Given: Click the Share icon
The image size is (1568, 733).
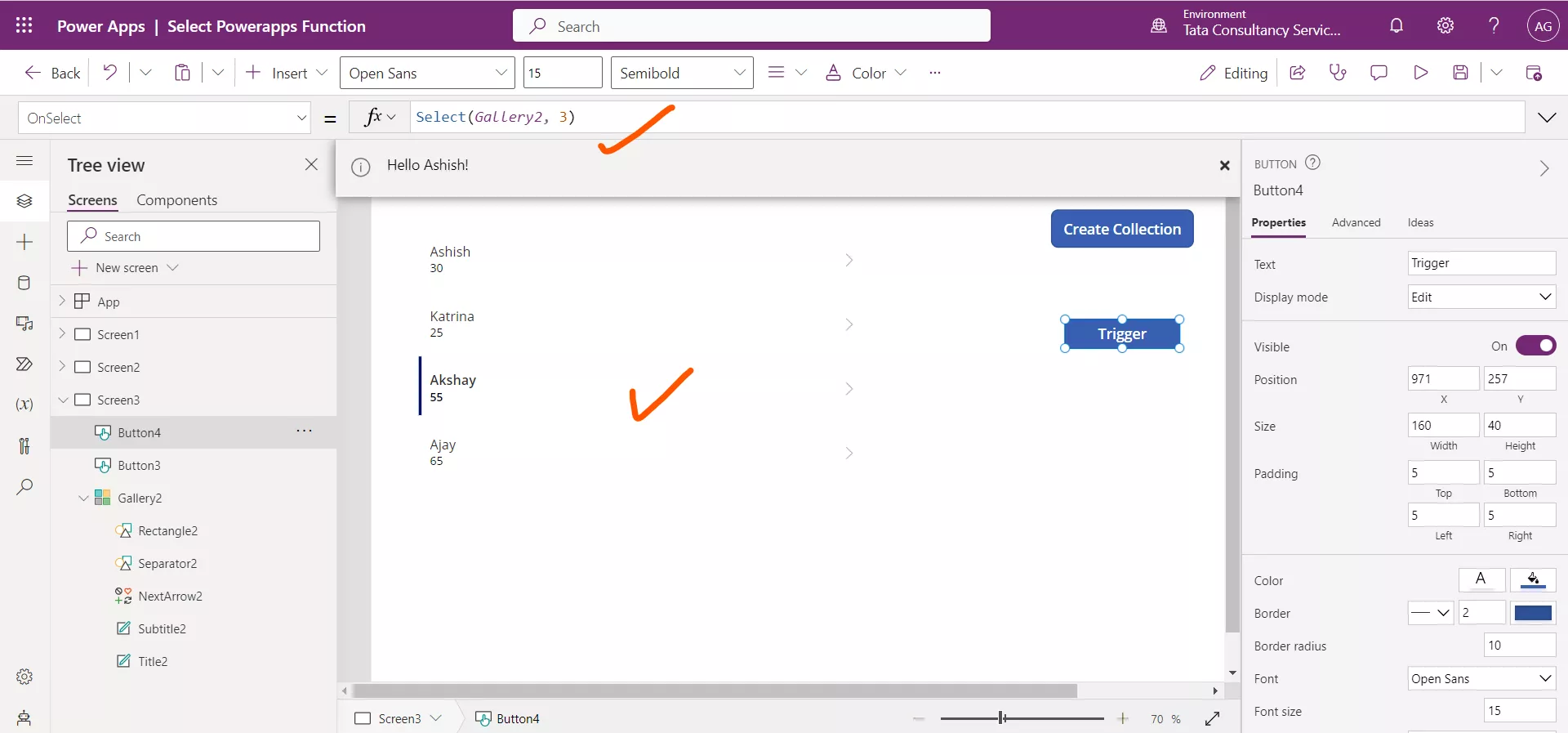Looking at the screenshot, I should pos(1297,73).
